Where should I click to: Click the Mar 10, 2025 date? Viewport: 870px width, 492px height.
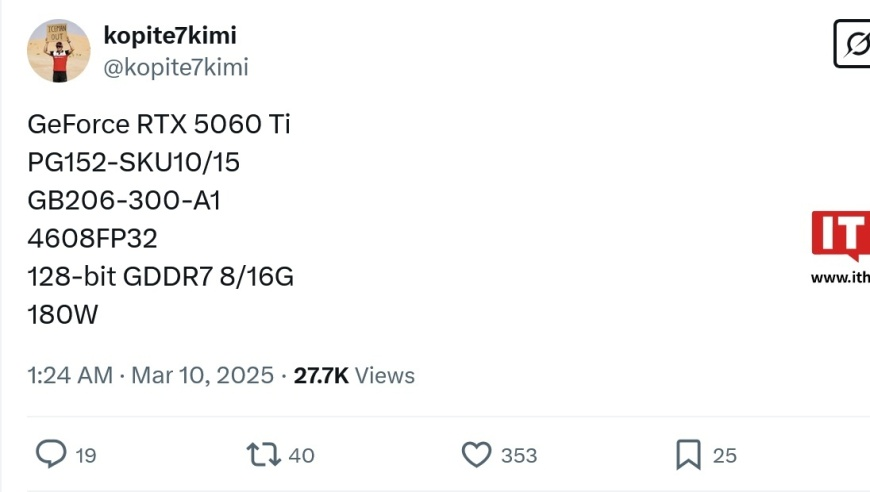(x=203, y=376)
